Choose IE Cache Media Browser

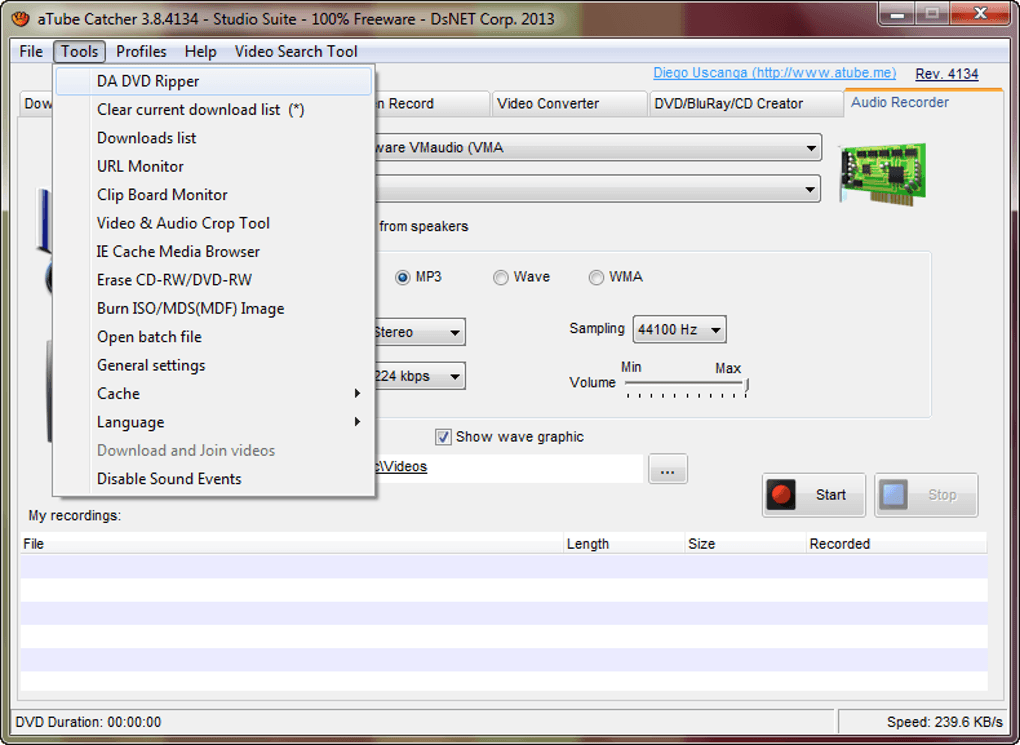tap(214, 252)
